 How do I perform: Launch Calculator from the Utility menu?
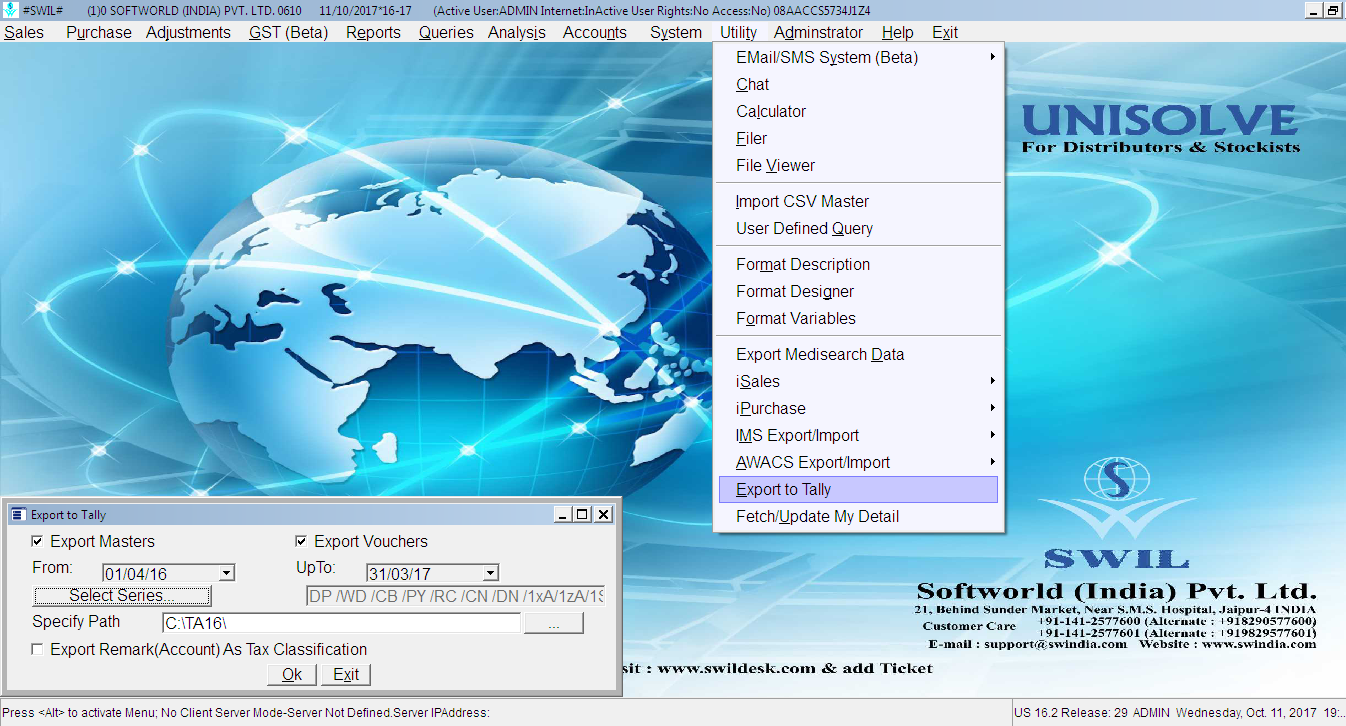pos(859,112)
